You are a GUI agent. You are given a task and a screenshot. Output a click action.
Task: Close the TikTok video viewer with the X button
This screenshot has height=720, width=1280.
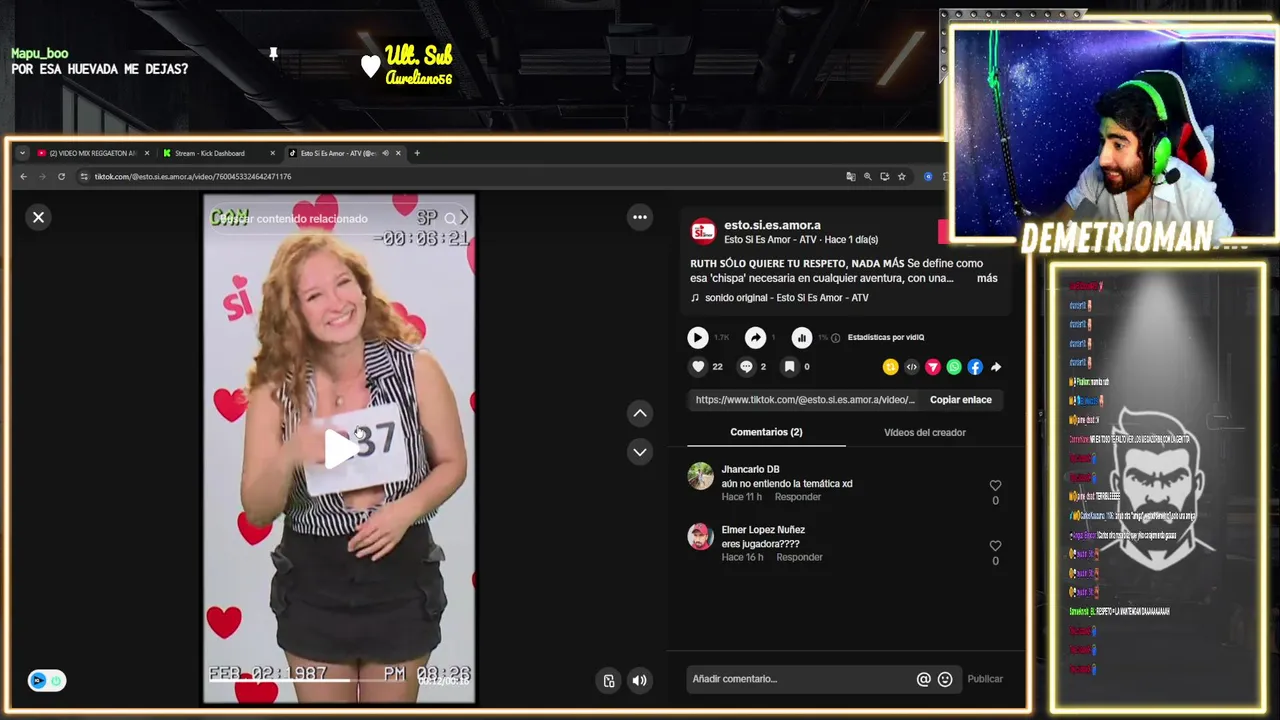(38, 217)
